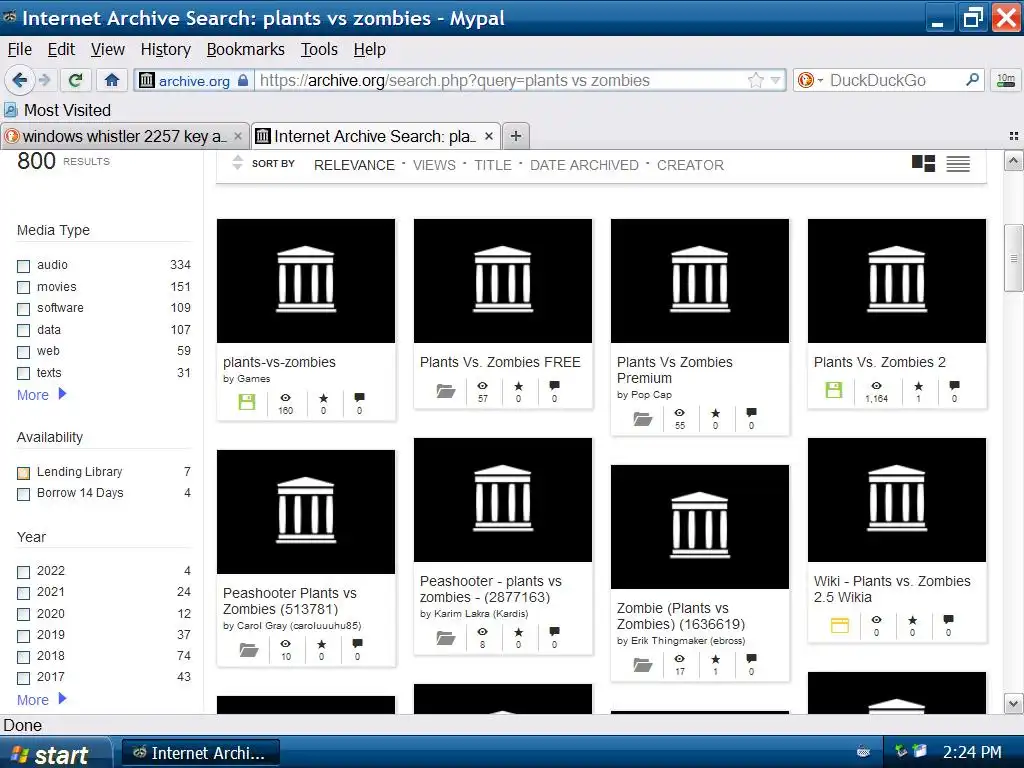Toggle sort direction arrows beside Sort By

tap(238, 163)
